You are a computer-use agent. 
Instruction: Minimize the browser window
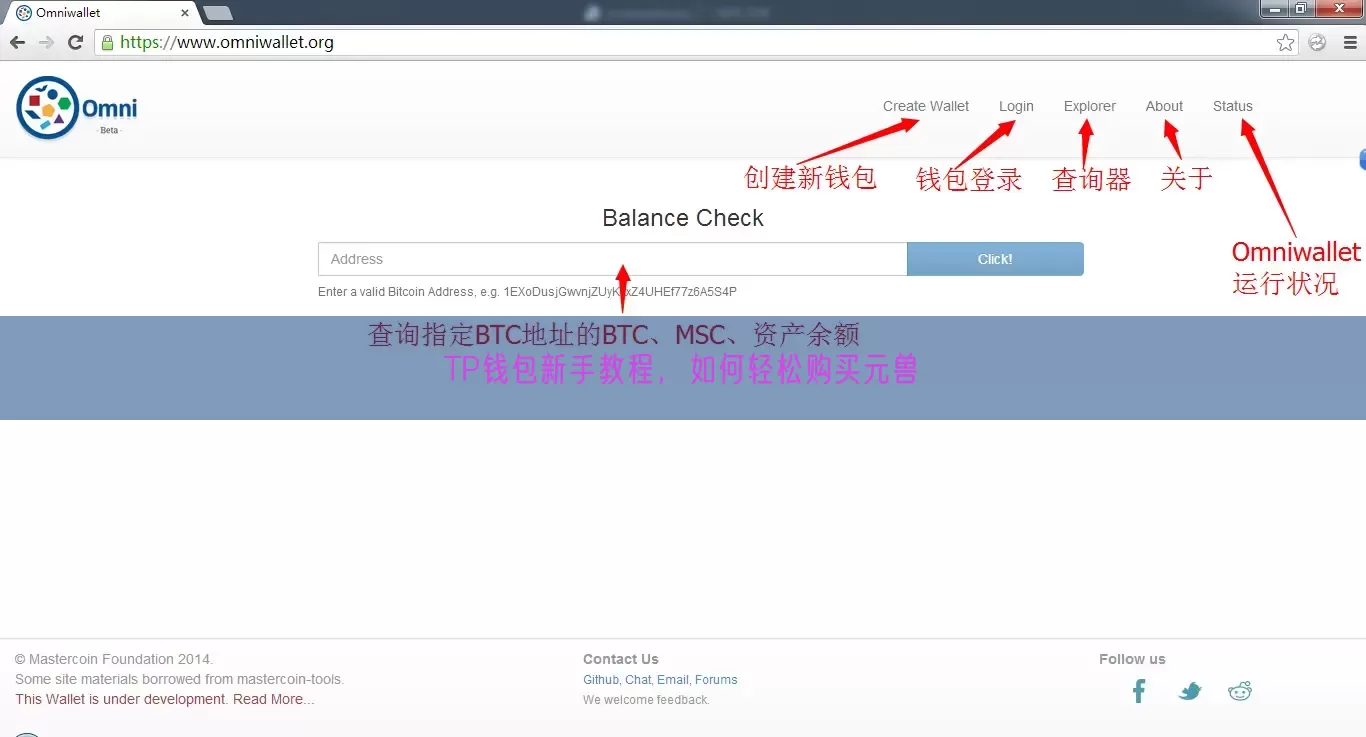1273,9
